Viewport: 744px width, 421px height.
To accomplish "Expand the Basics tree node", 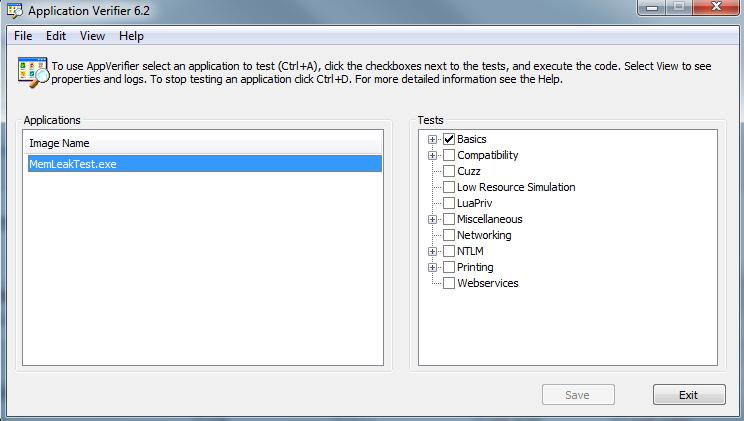I will coord(433,139).
